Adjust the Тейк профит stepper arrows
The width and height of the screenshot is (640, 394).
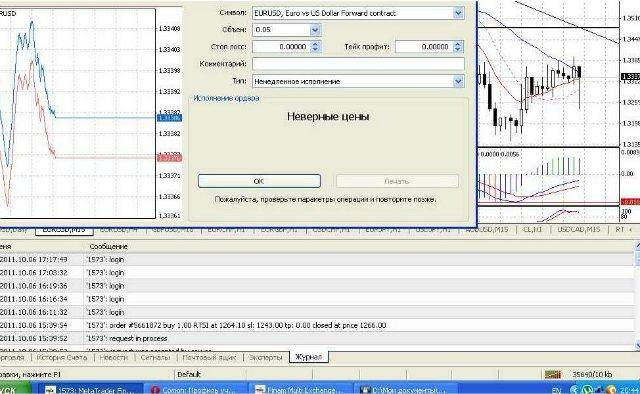[x=458, y=47]
